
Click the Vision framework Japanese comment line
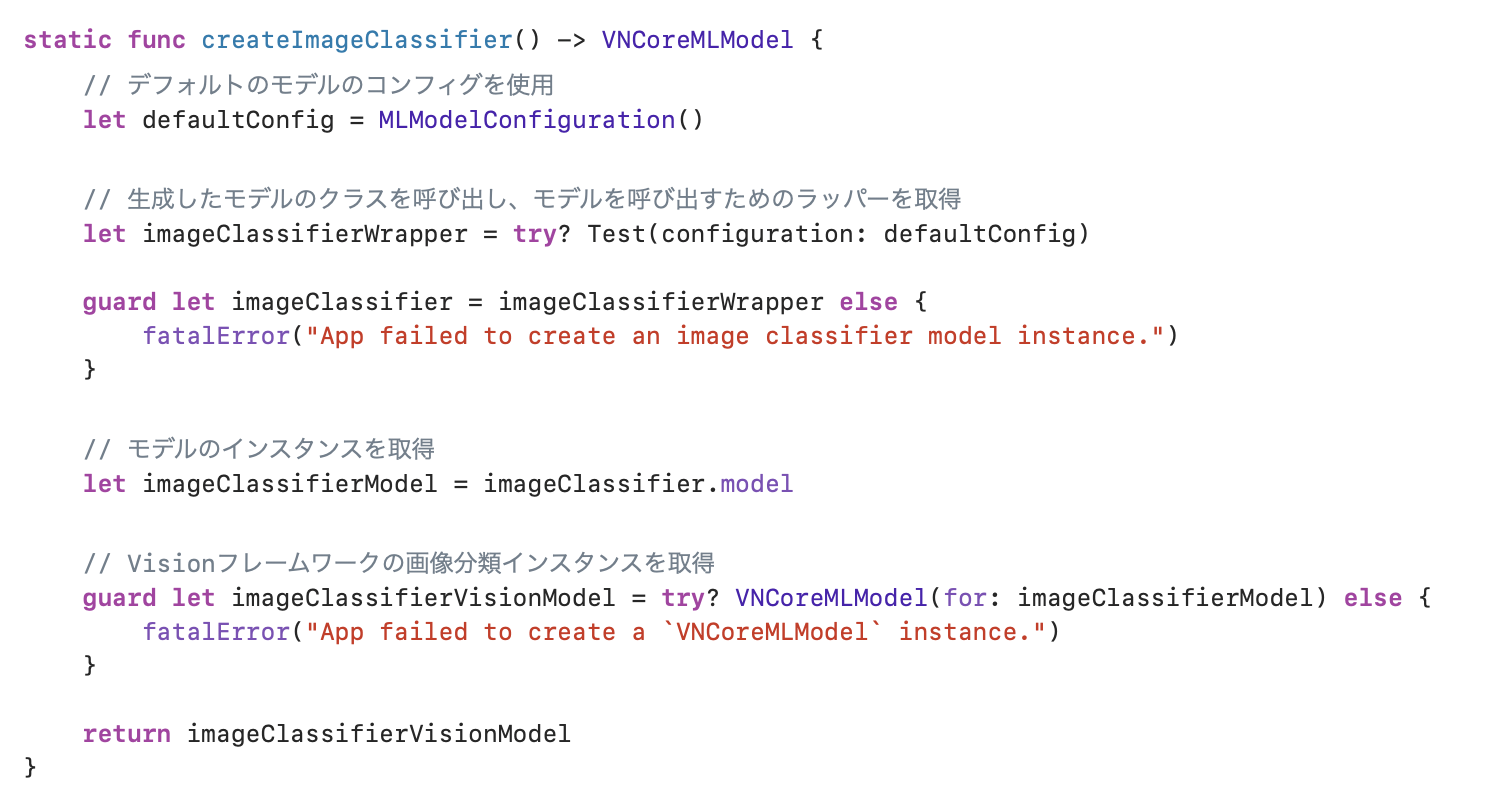click(x=399, y=562)
